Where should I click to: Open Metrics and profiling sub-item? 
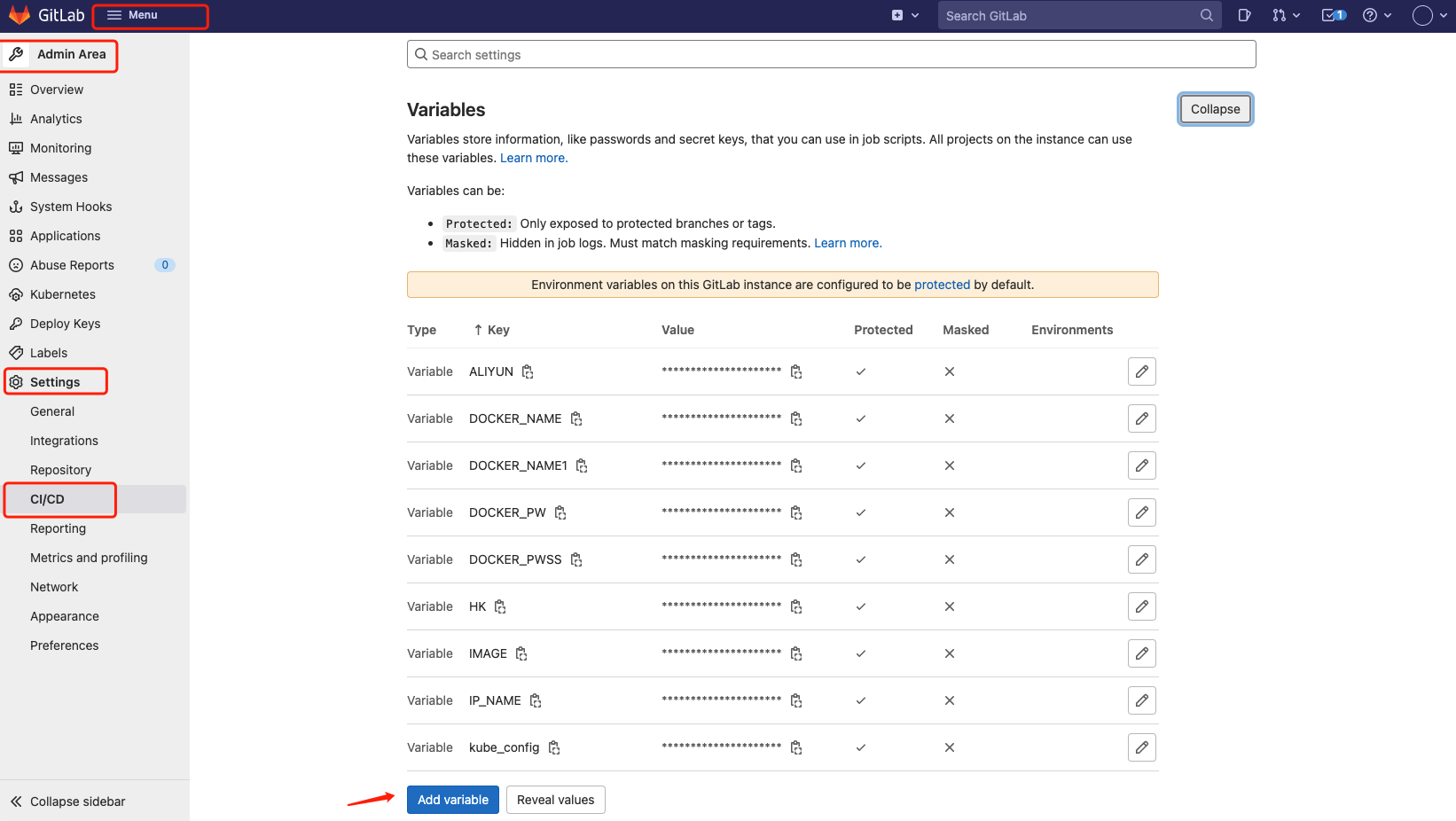pos(89,558)
